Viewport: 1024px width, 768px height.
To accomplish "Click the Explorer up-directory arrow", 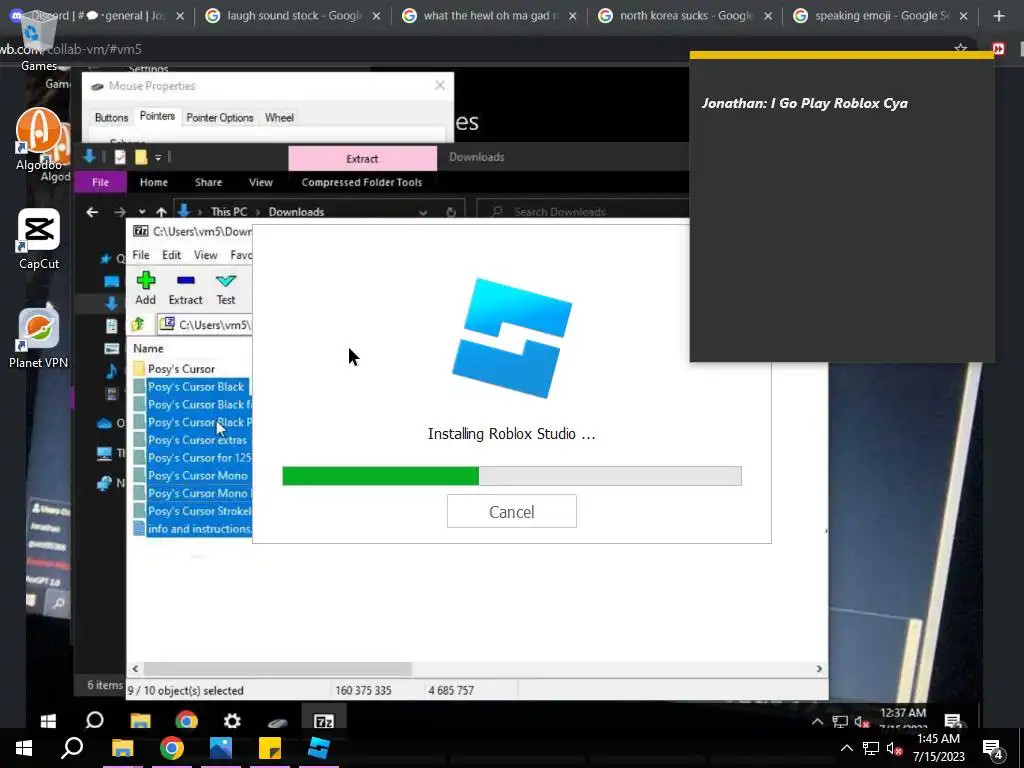I will (161, 212).
